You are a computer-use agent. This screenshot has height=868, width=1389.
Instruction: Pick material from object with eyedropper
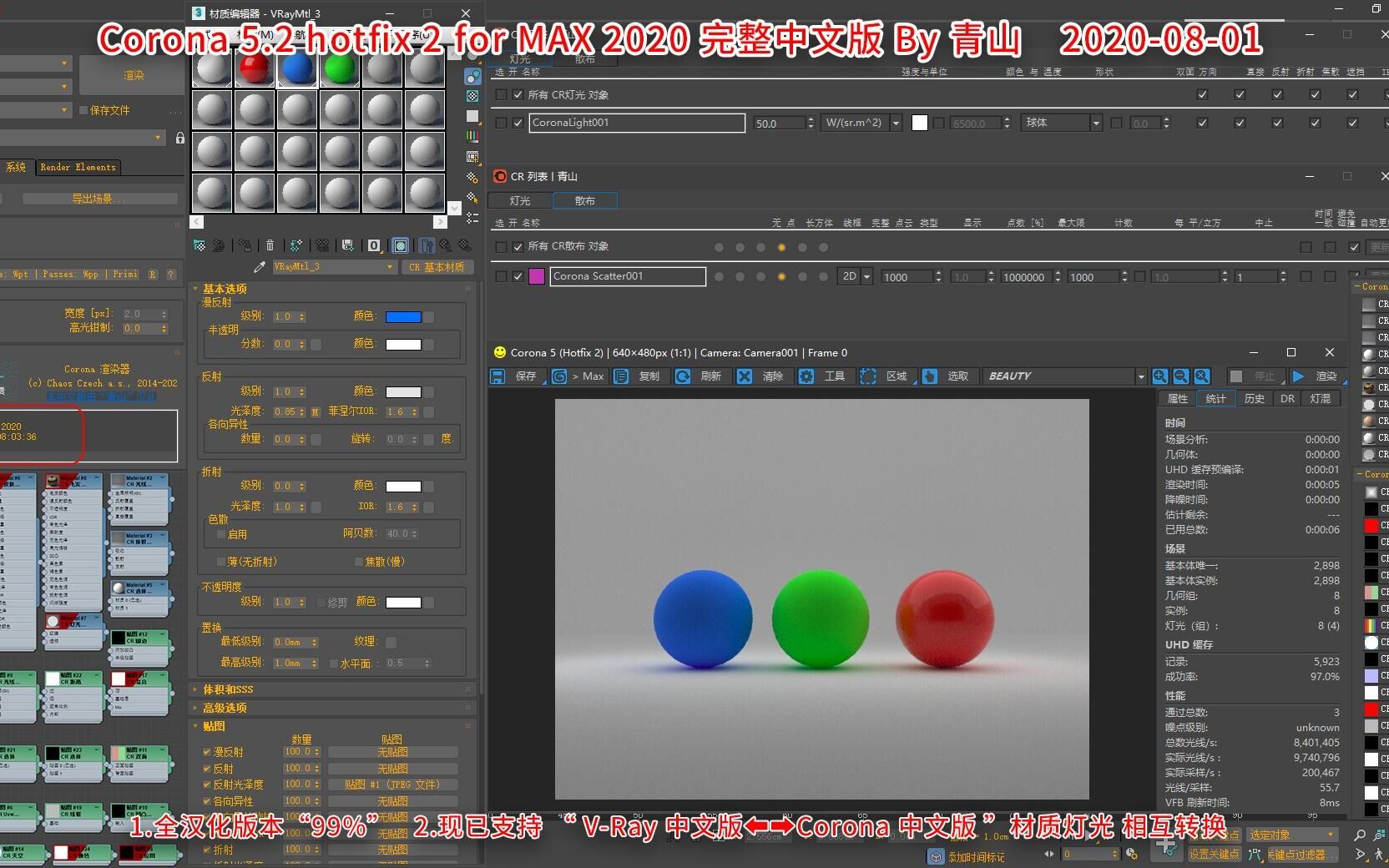(259, 267)
